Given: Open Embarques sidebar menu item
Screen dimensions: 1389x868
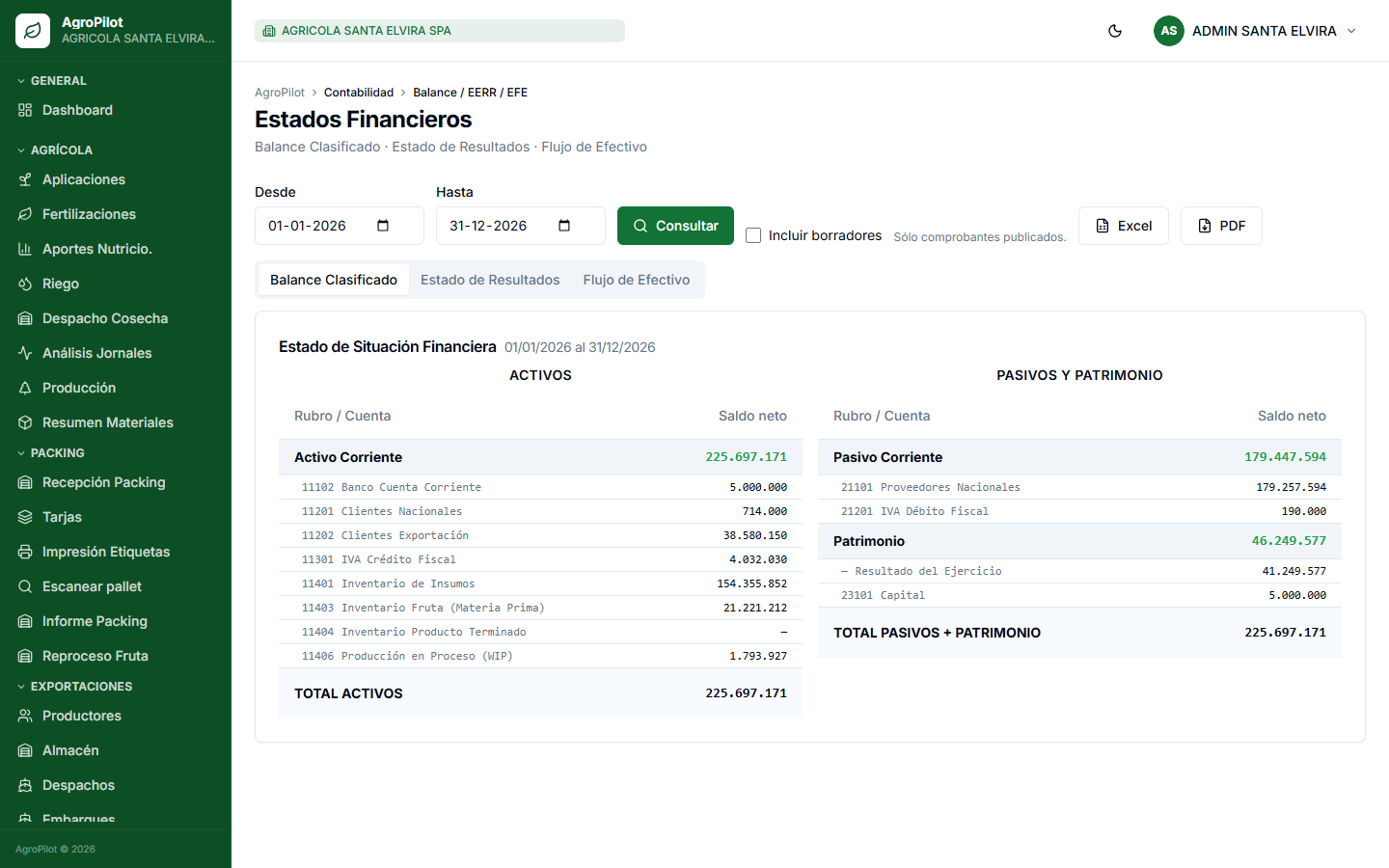Looking at the screenshot, I should coord(116,819).
